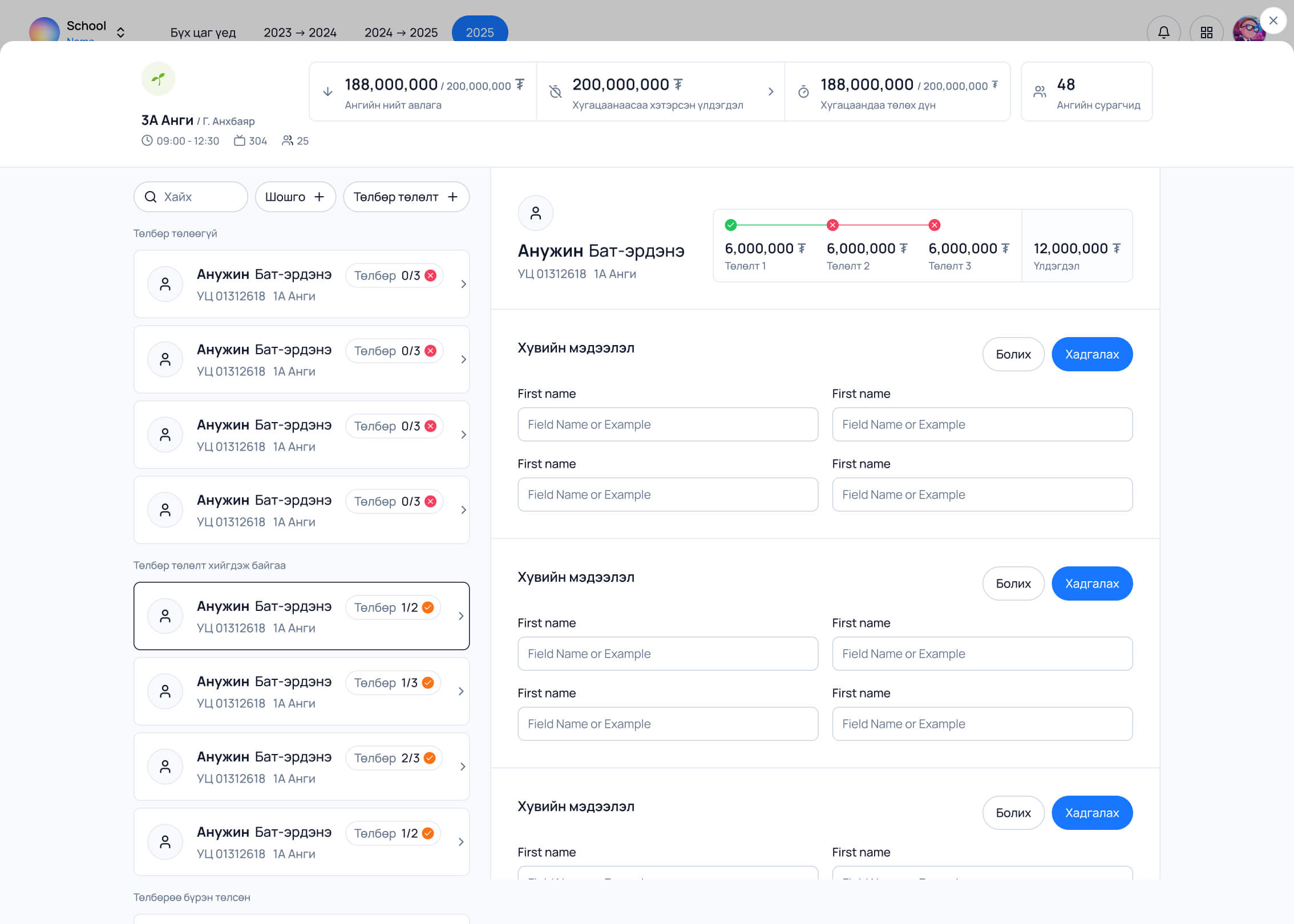
Task: Click the student avatar icon above Анужин name
Action: coord(535,213)
